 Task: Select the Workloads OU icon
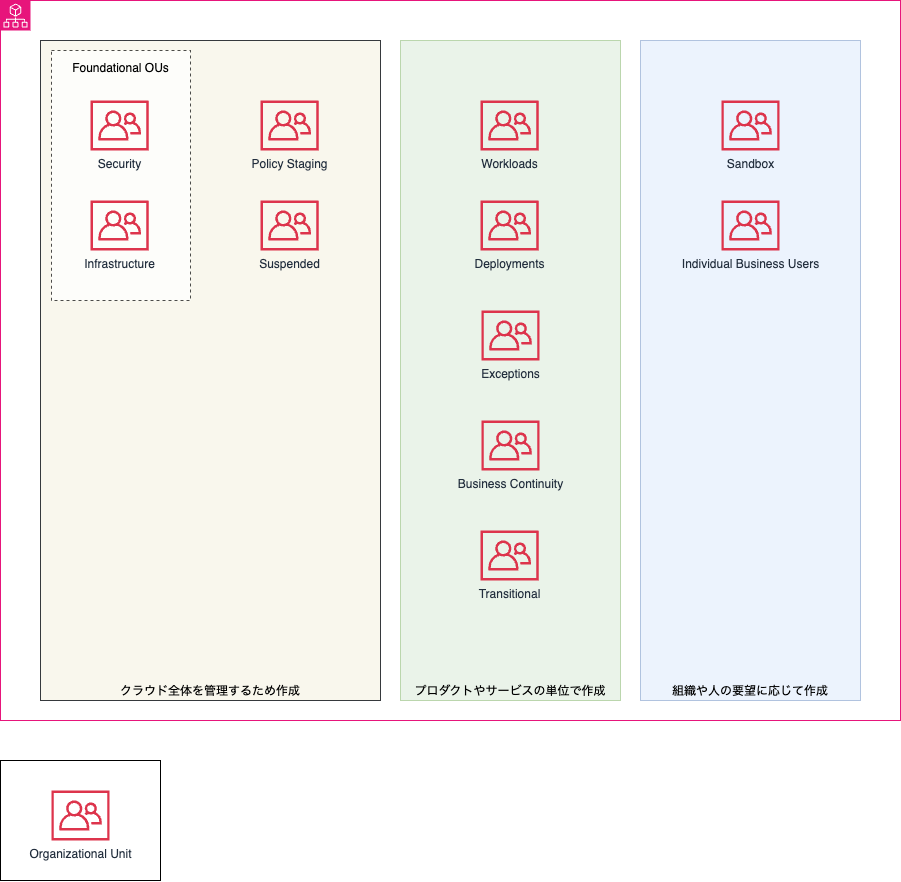pyautogui.click(x=510, y=125)
